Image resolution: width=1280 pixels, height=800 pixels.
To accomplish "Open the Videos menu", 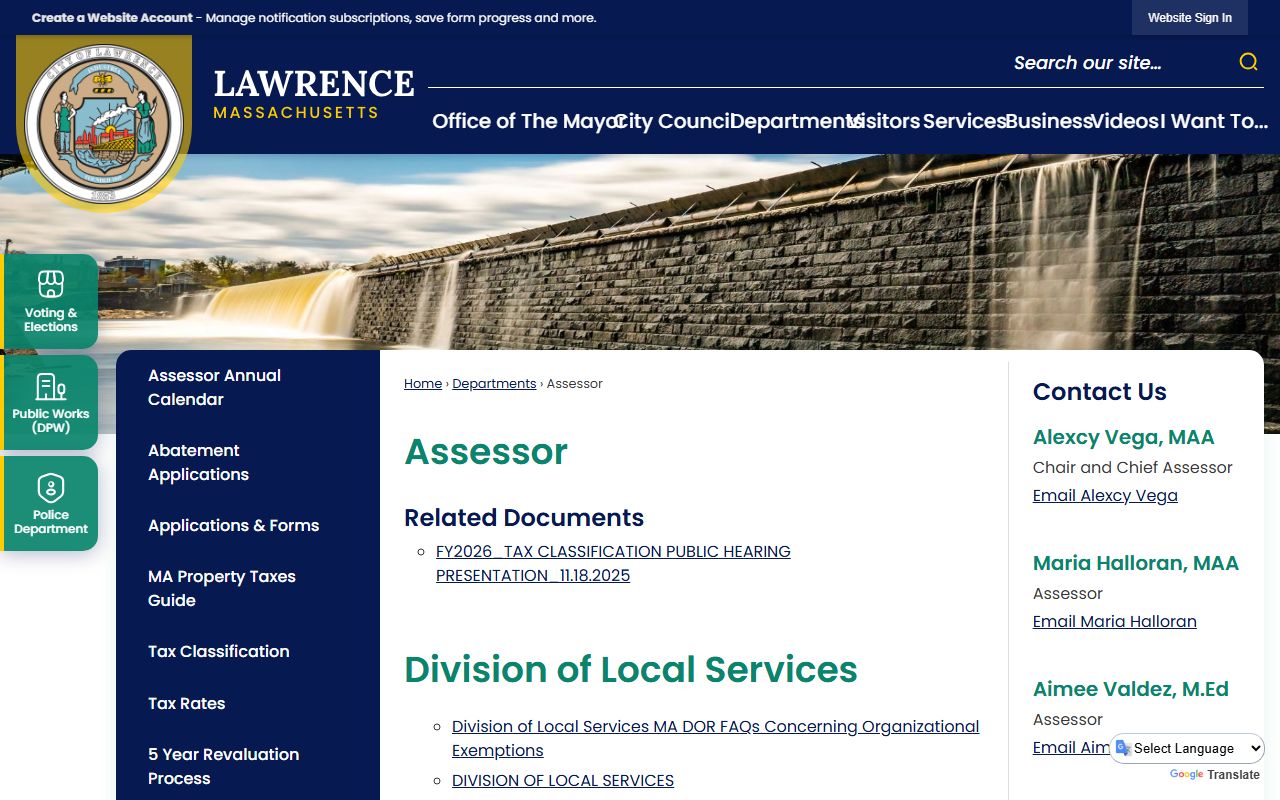I will point(1123,121).
